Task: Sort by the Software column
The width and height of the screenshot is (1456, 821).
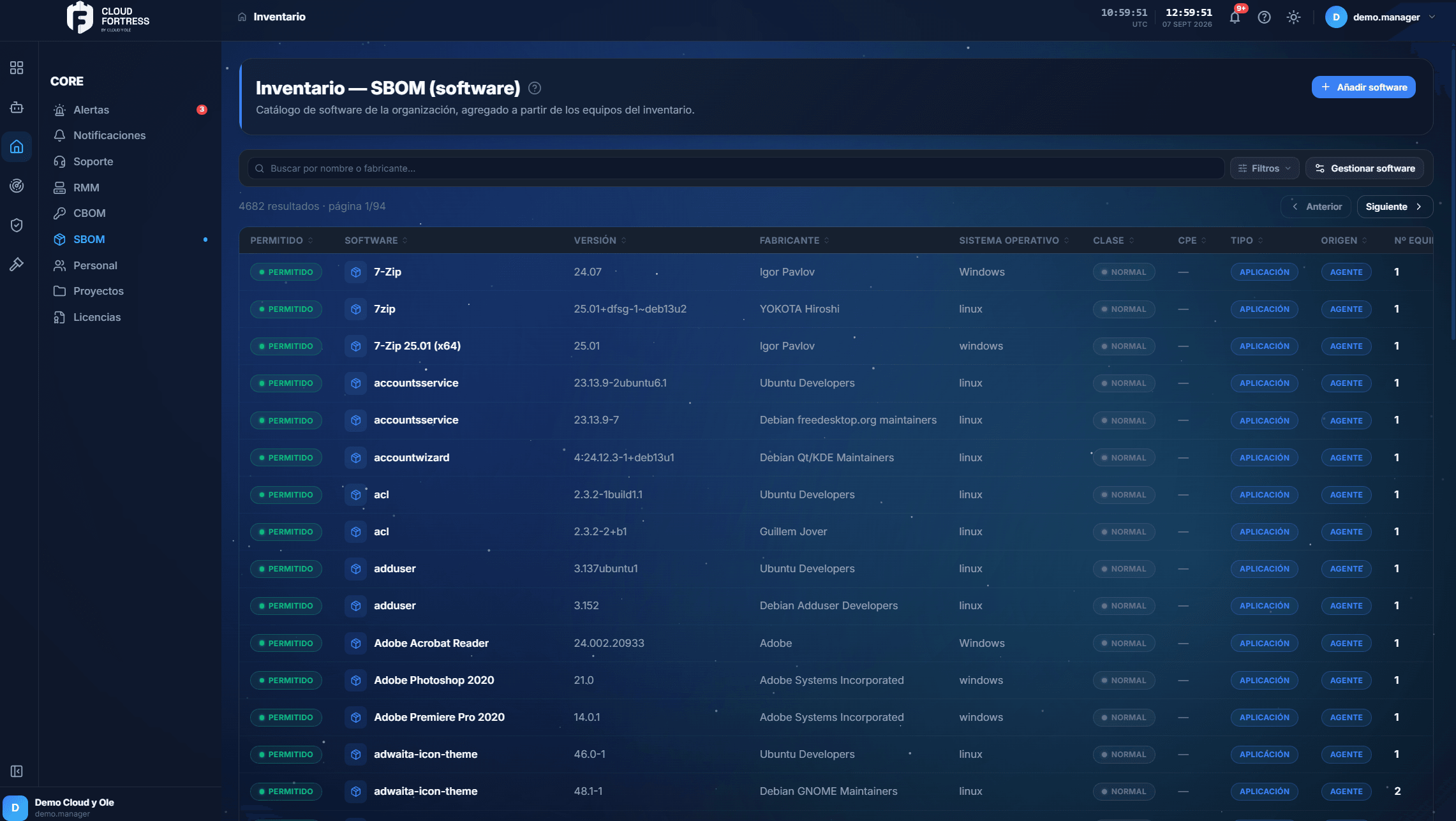Action: point(376,240)
